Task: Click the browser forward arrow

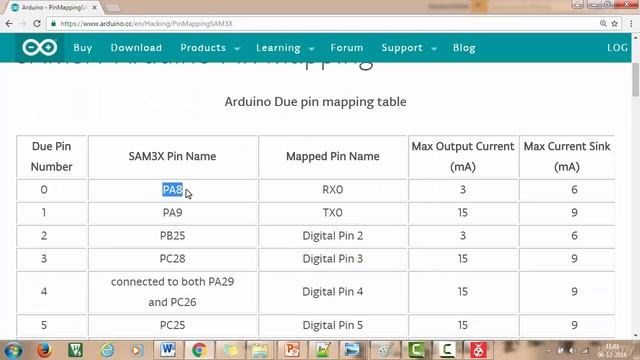Action: [x=23, y=24]
